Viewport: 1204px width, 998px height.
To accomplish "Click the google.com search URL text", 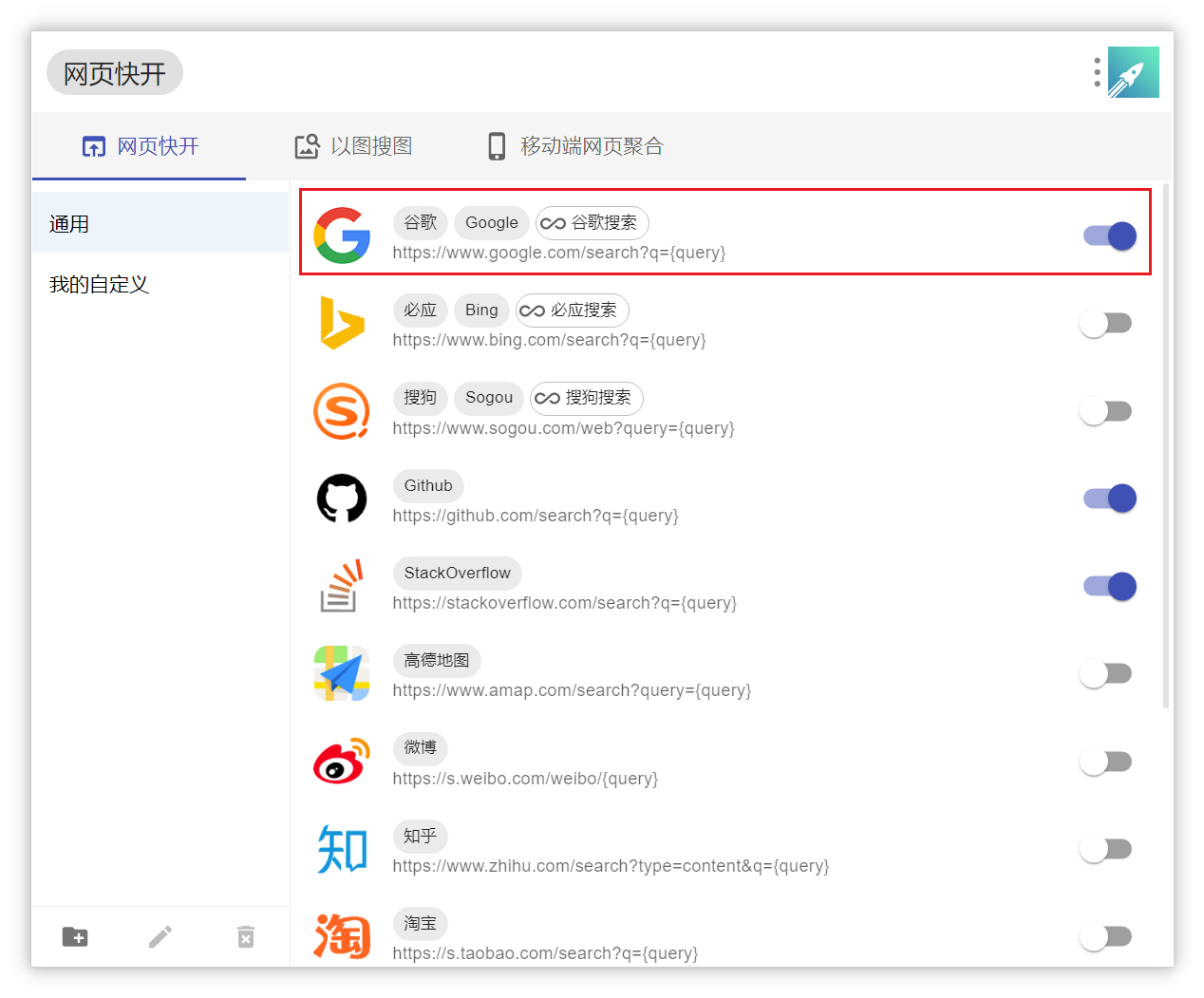I will [559, 253].
